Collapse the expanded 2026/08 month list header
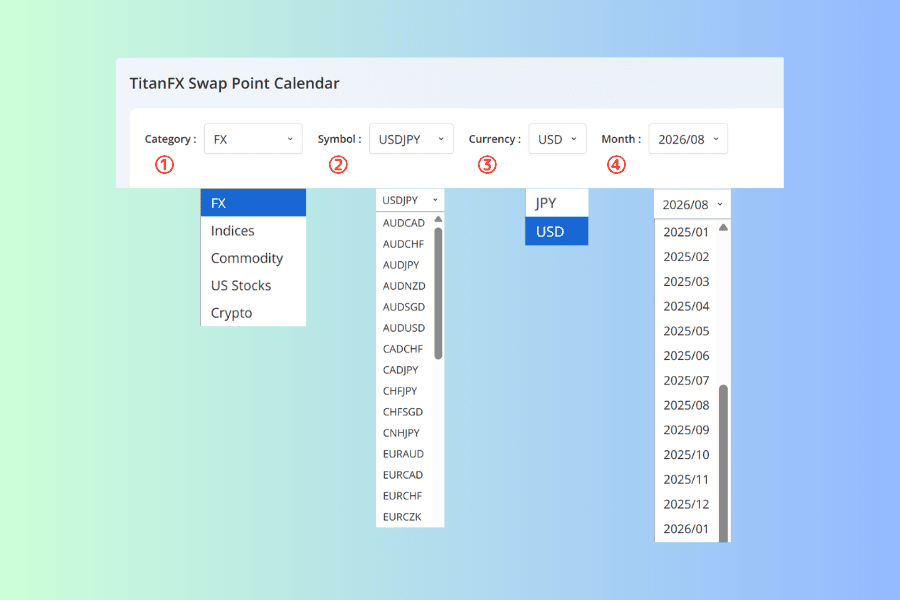Viewport: 900px width, 600px height. pos(692,204)
